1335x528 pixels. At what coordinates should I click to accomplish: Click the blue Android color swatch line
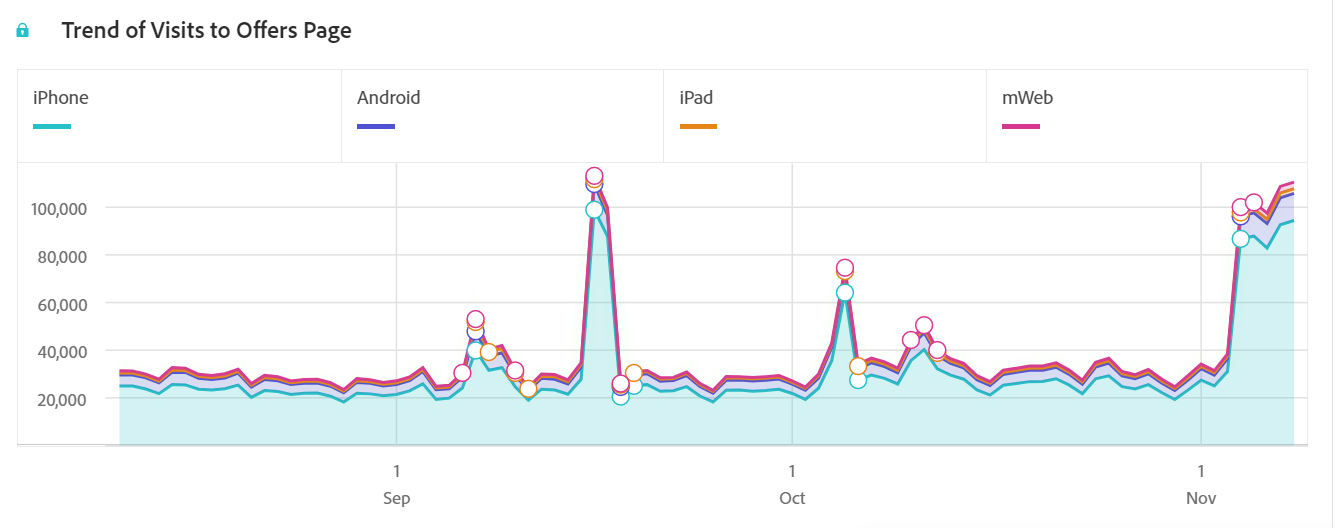pyautogui.click(x=376, y=127)
